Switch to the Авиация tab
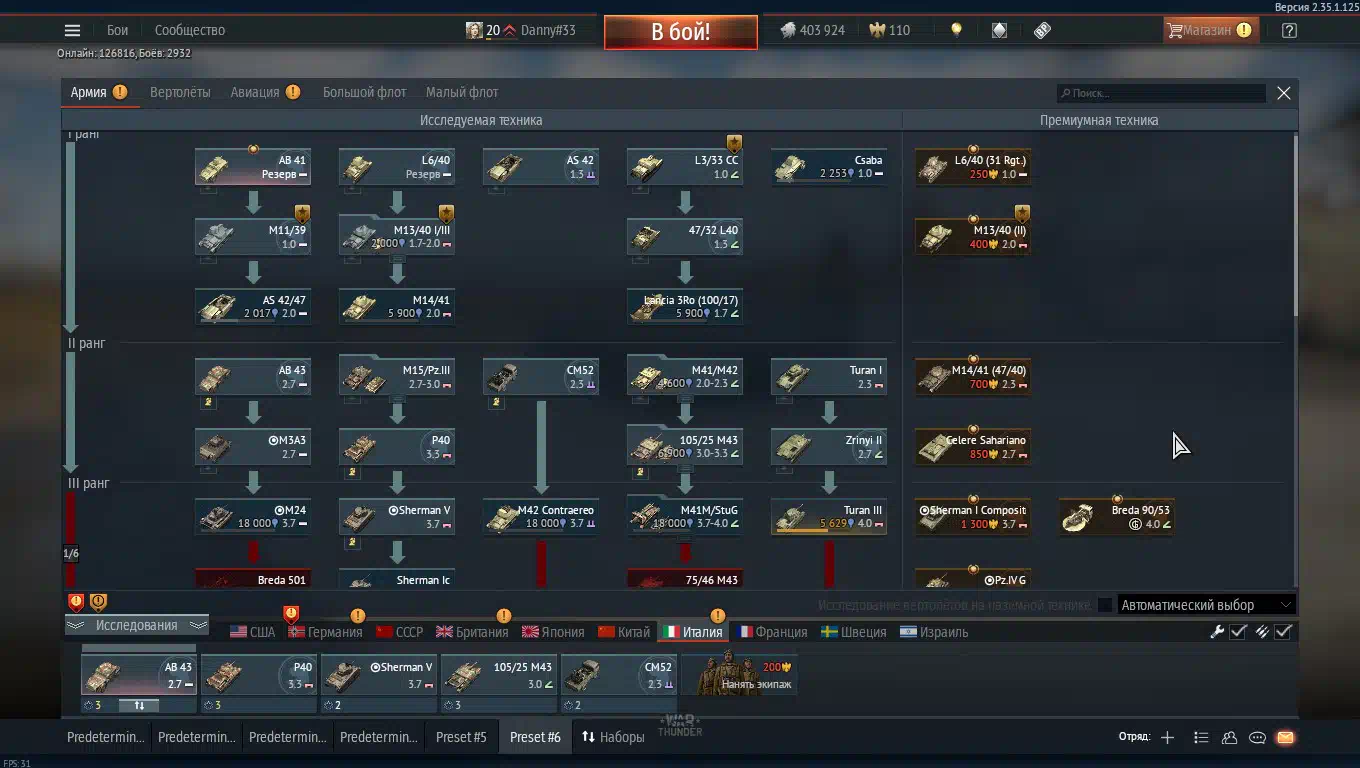The image size is (1360, 768). pyautogui.click(x=265, y=92)
